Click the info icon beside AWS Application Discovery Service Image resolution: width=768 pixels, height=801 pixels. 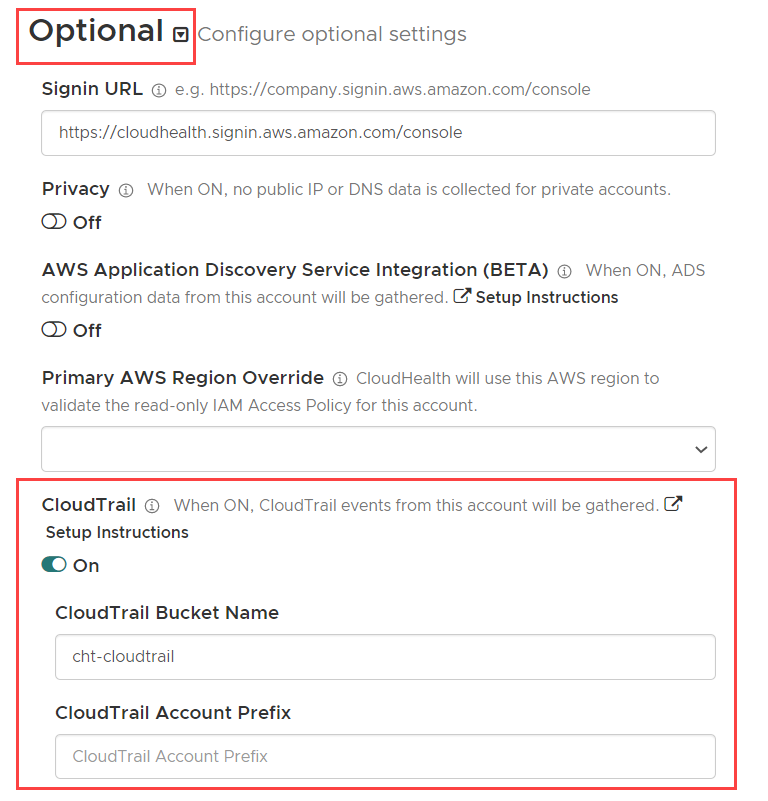pos(565,270)
